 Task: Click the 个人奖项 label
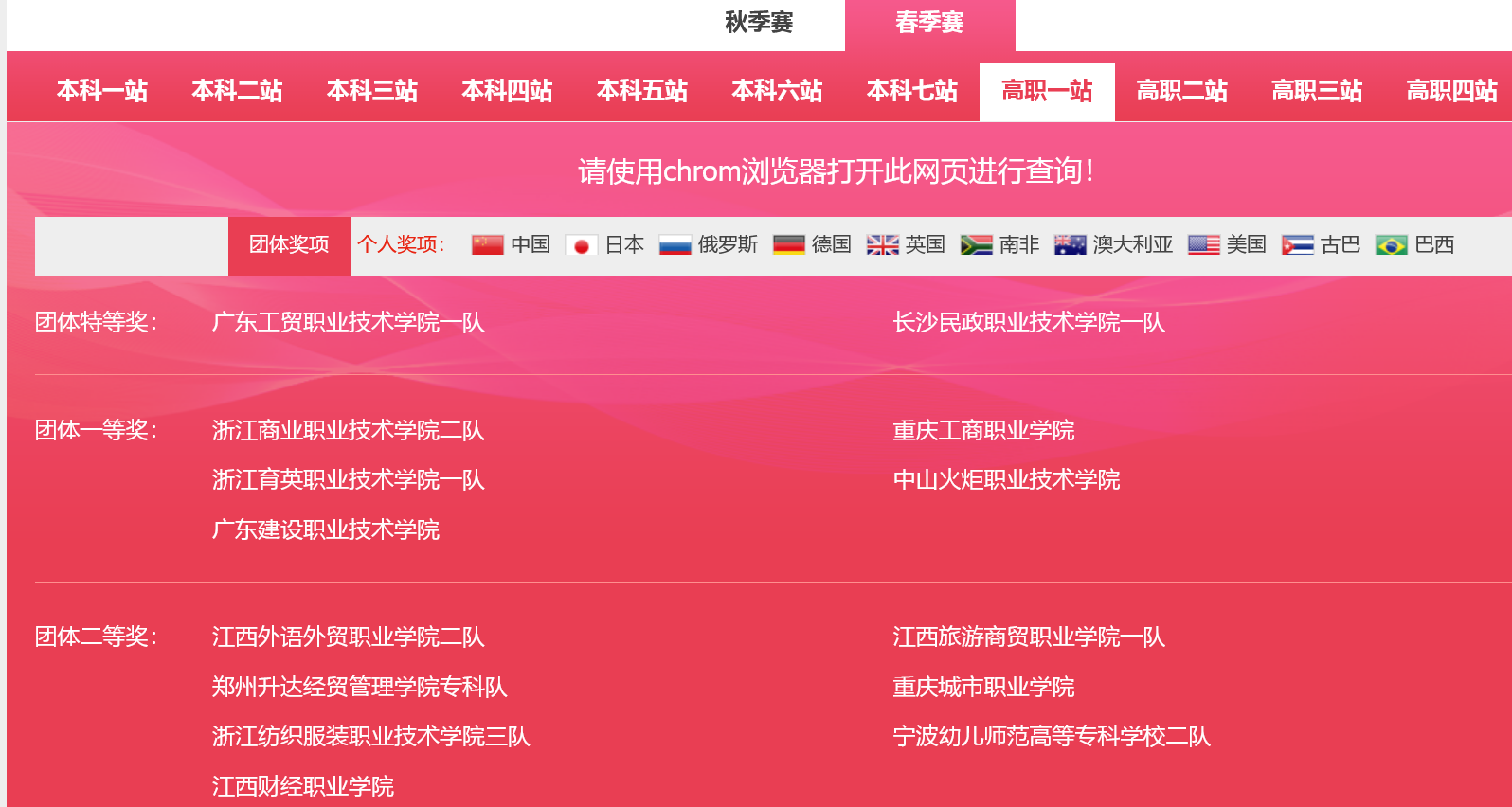pyautogui.click(x=401, y=245)
